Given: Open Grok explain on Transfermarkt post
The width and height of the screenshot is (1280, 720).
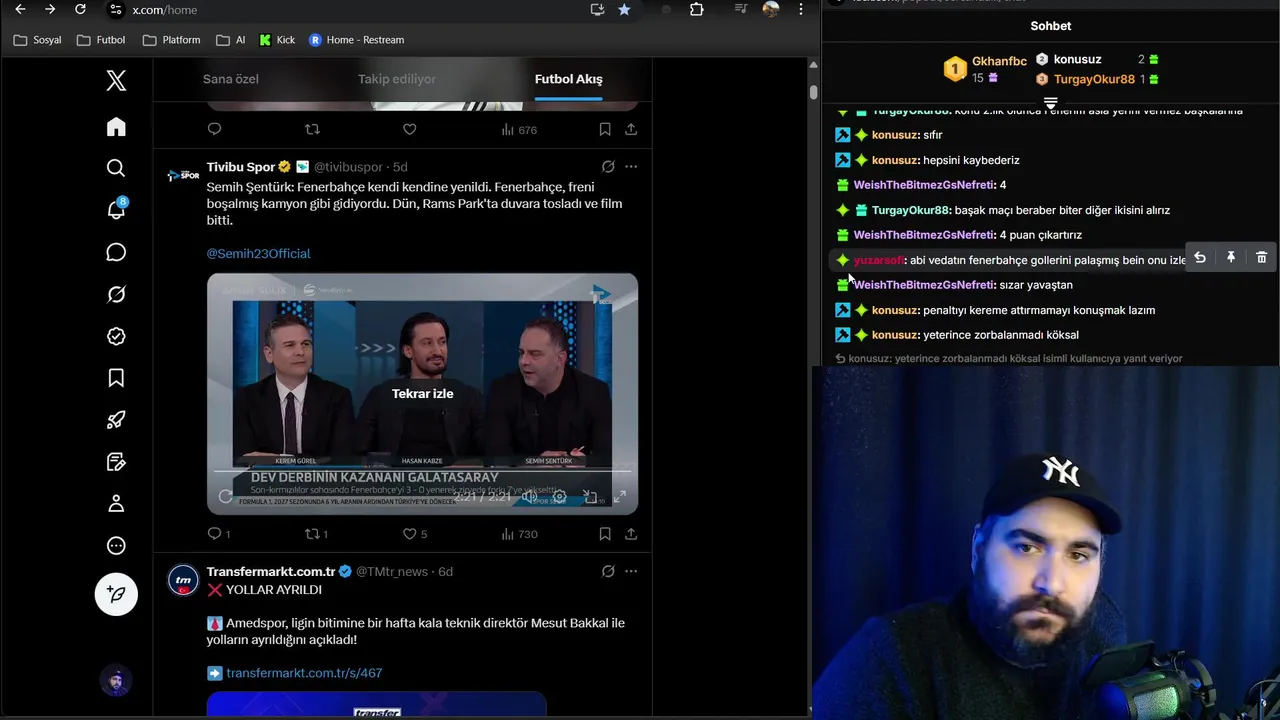Looking at the screenshot, I should (608, 572).
